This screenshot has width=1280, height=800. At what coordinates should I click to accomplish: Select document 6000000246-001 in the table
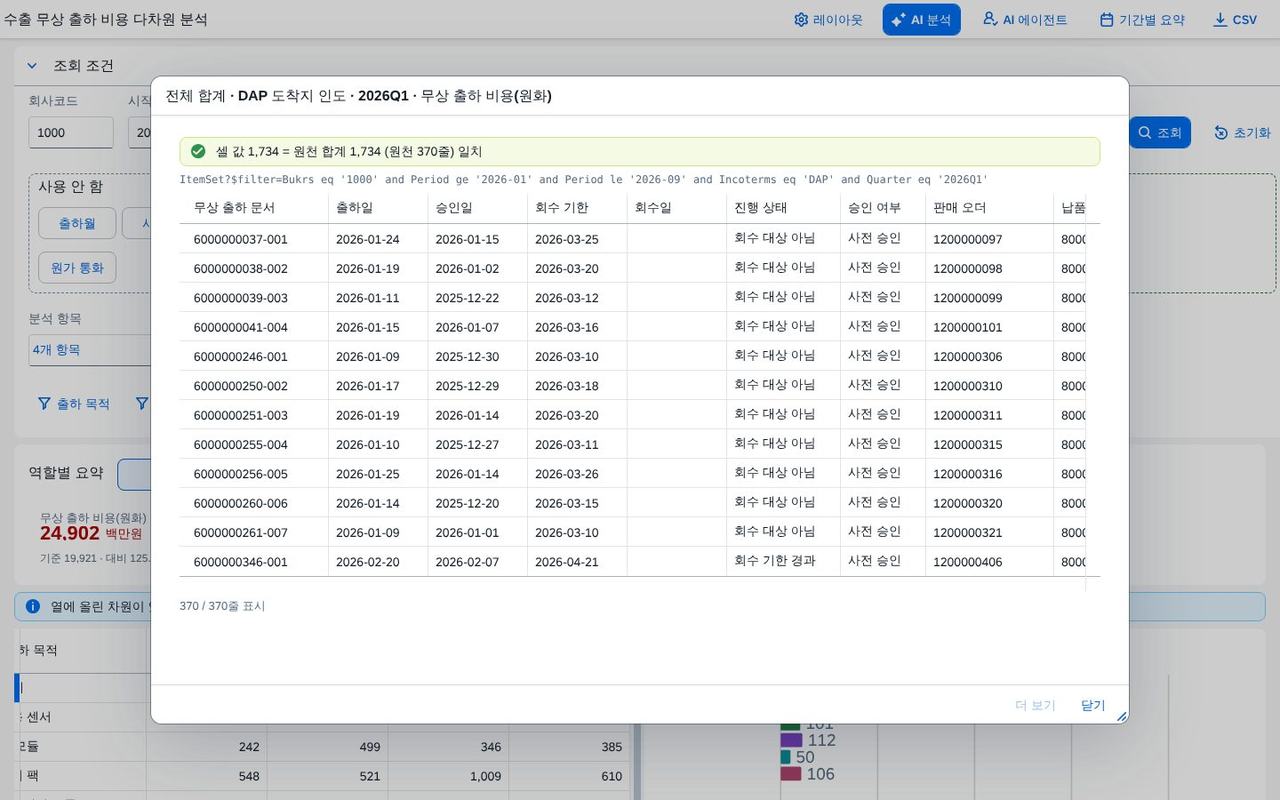click(241, 356)
